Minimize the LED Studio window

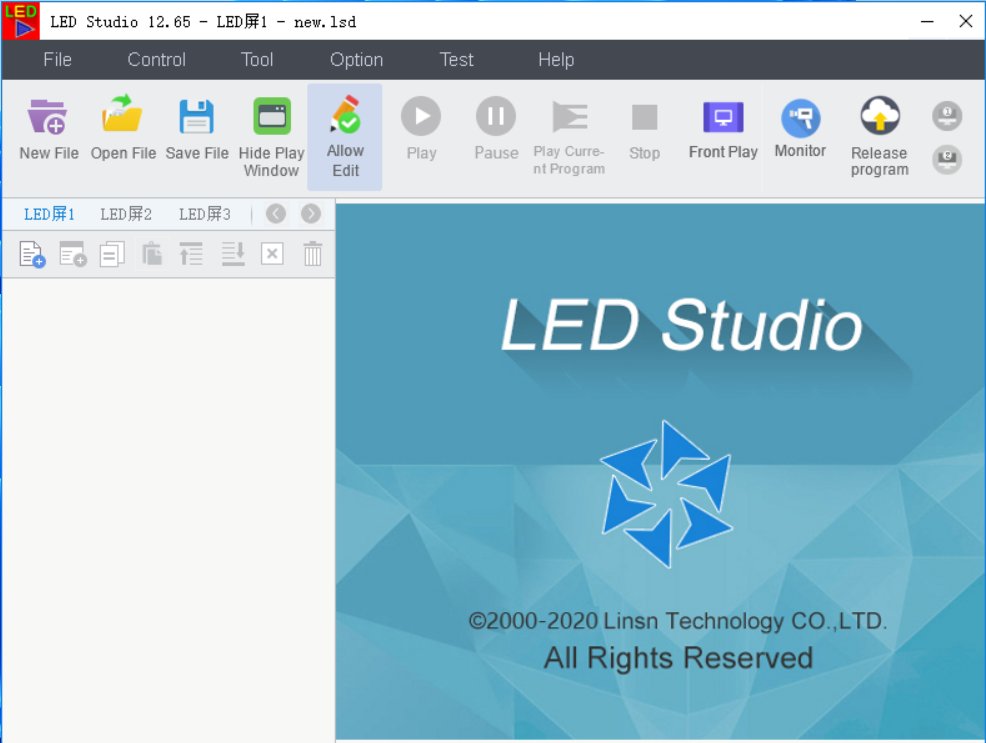[x=927, y=21]
